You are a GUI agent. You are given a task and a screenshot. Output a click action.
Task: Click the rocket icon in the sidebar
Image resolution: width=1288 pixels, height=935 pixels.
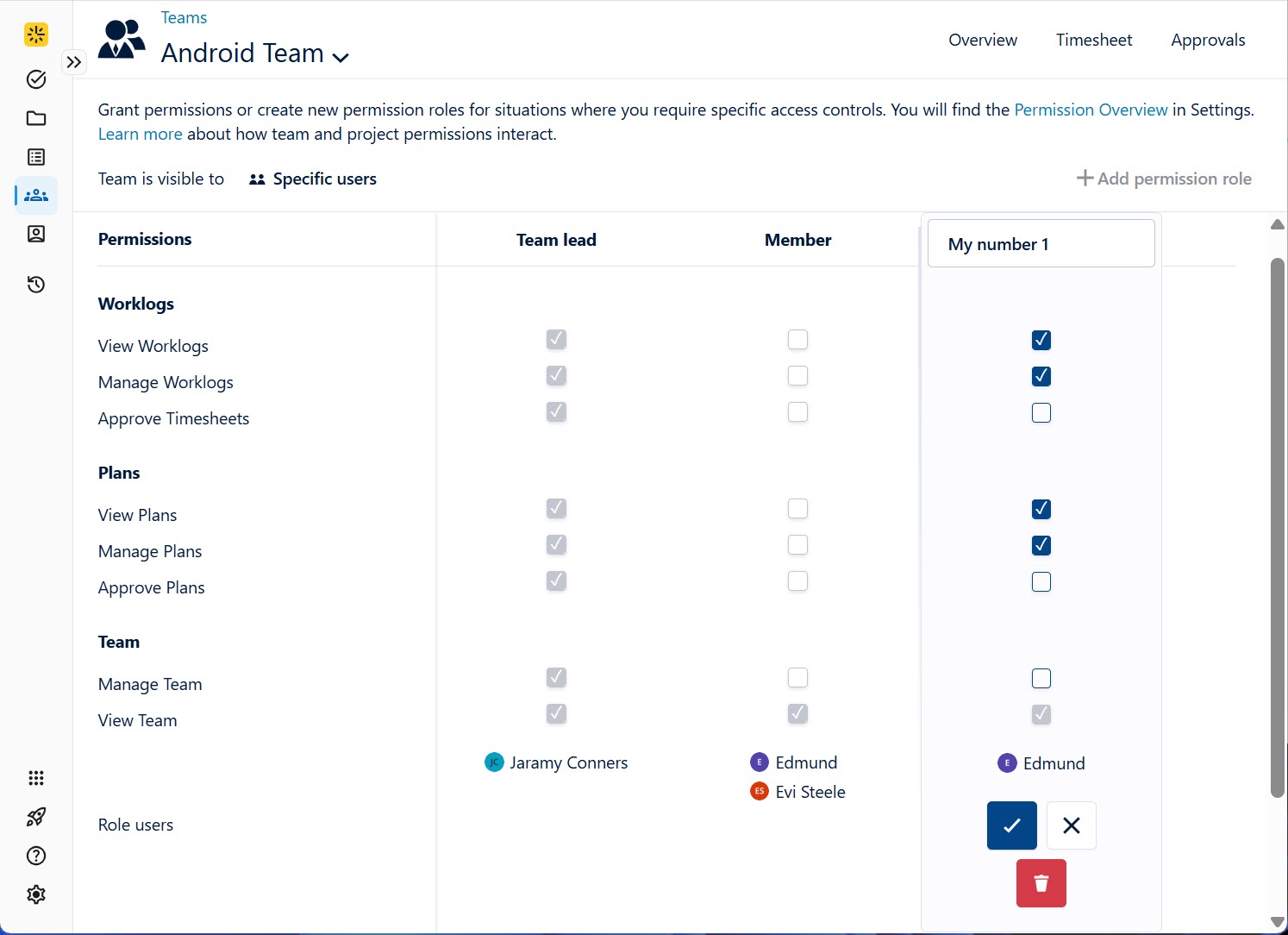tap(36, 817)
